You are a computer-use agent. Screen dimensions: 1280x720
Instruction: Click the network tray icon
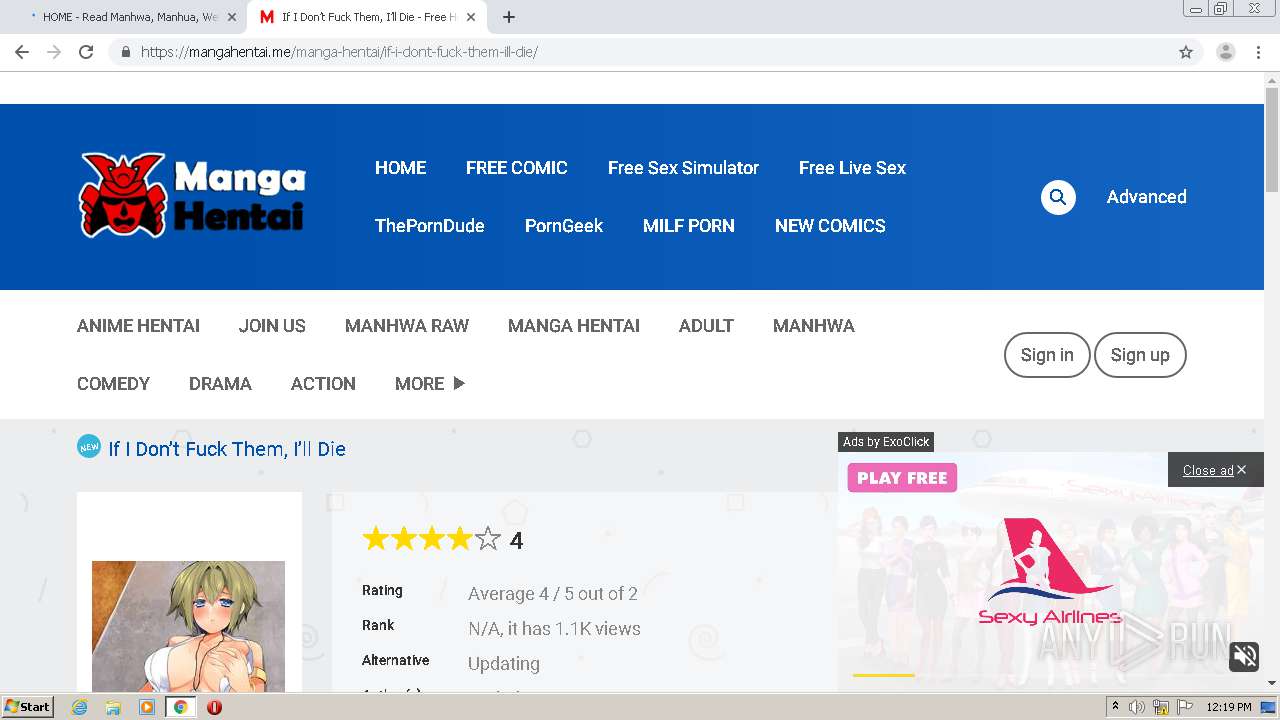coord(1161,707)
